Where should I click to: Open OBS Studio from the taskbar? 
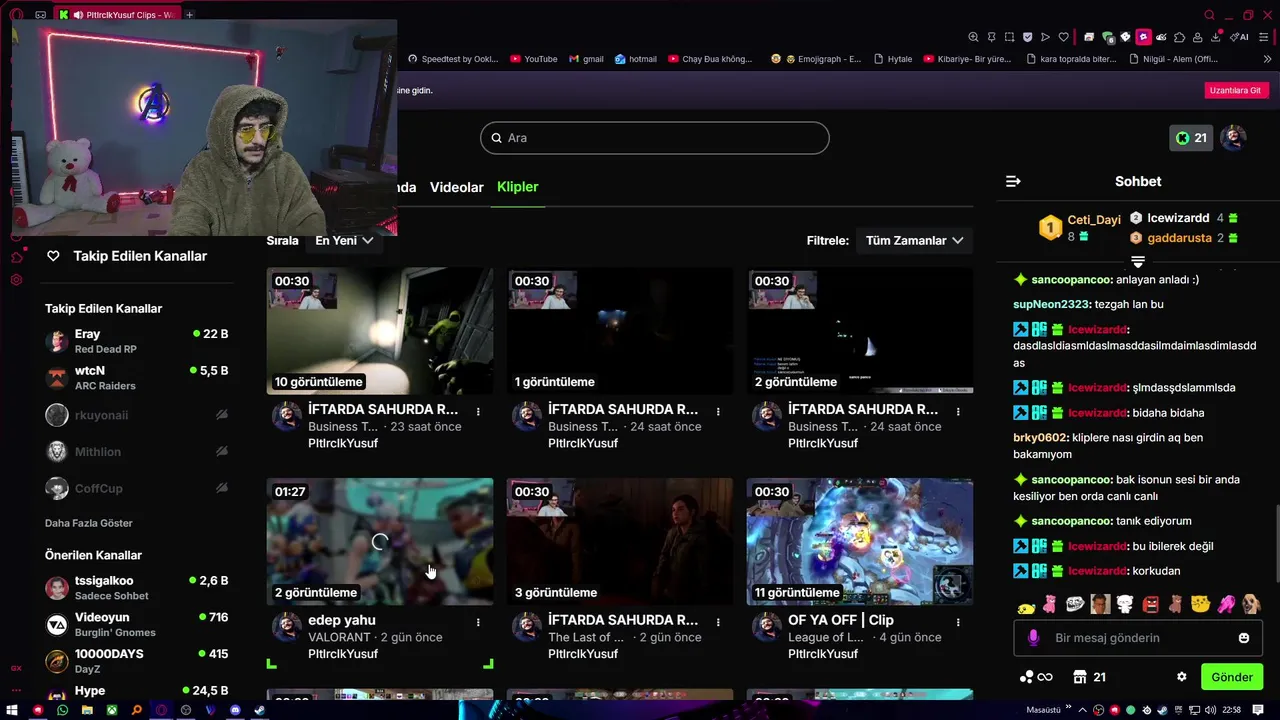tap(185, 710)
